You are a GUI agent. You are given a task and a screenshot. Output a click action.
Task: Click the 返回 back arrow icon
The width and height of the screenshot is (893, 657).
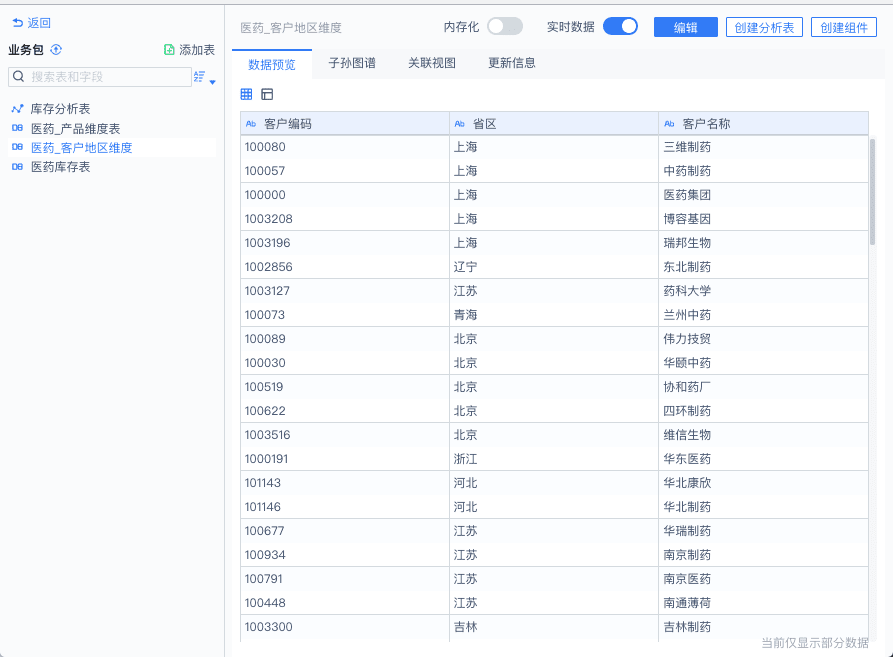pos(17,23)
